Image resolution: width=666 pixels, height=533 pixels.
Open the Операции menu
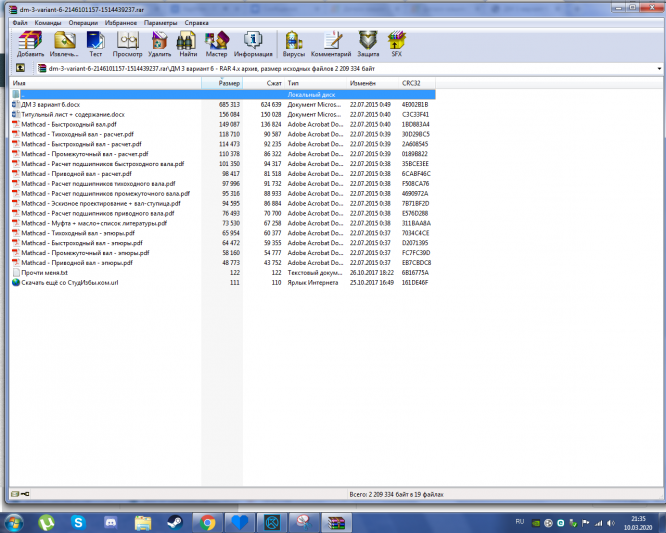(83, 23)
